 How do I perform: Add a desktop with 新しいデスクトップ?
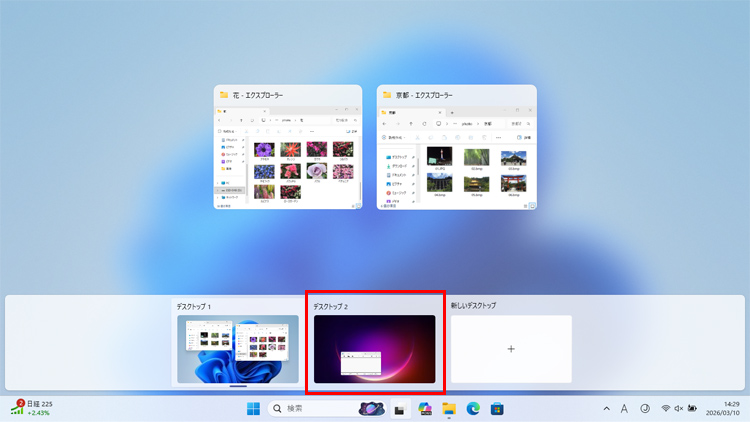511,349
